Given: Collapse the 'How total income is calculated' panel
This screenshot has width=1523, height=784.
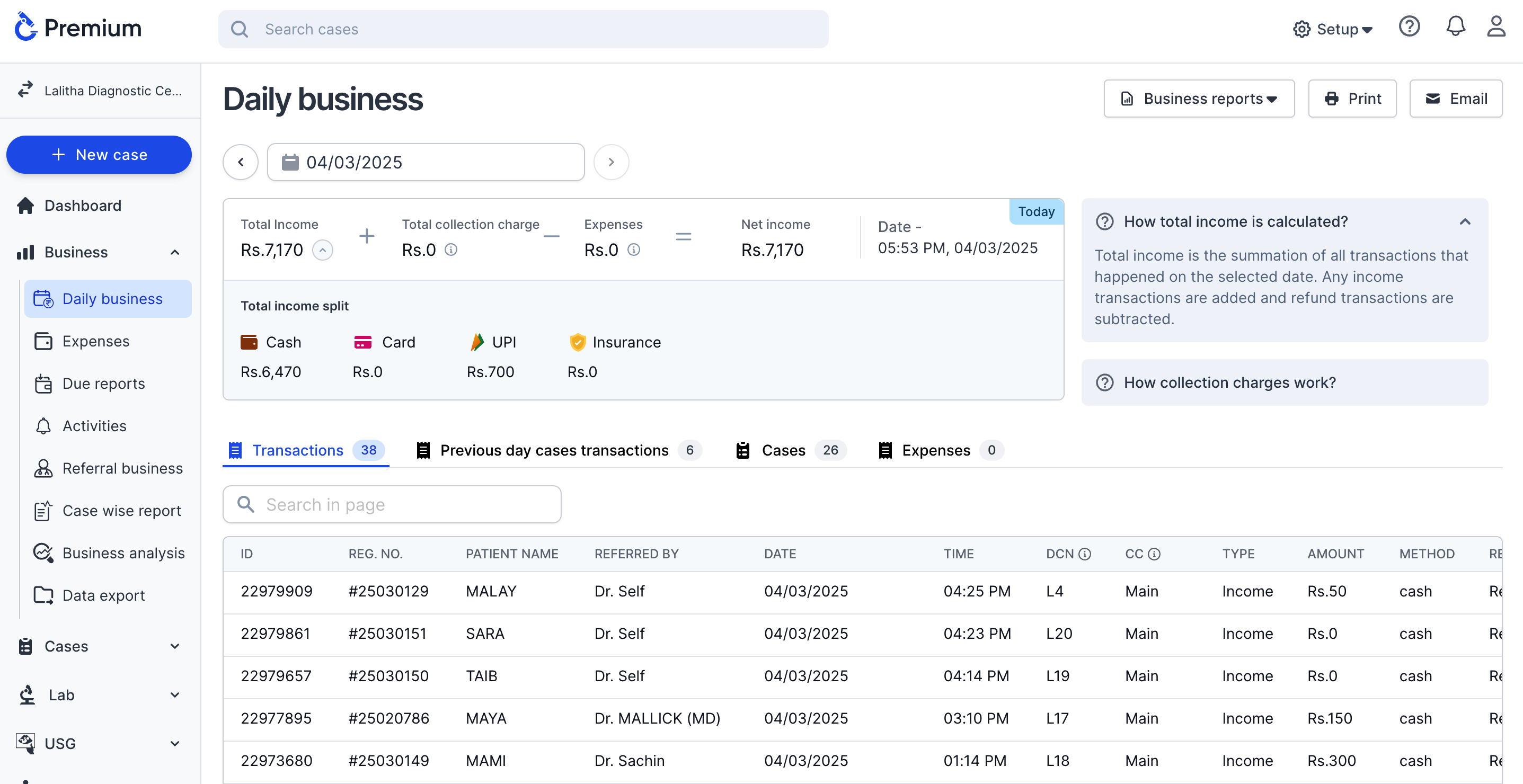Looking at the screenshot, I should (x=1465, y=221).
